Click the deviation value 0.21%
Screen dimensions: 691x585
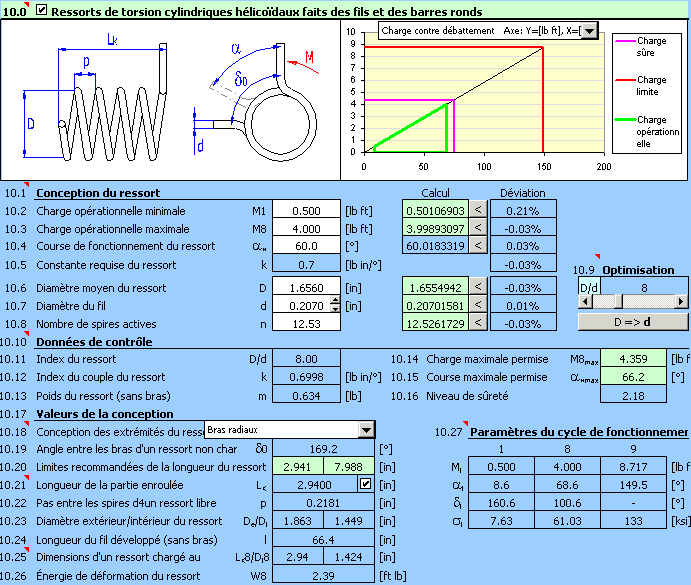click(523, 210)
